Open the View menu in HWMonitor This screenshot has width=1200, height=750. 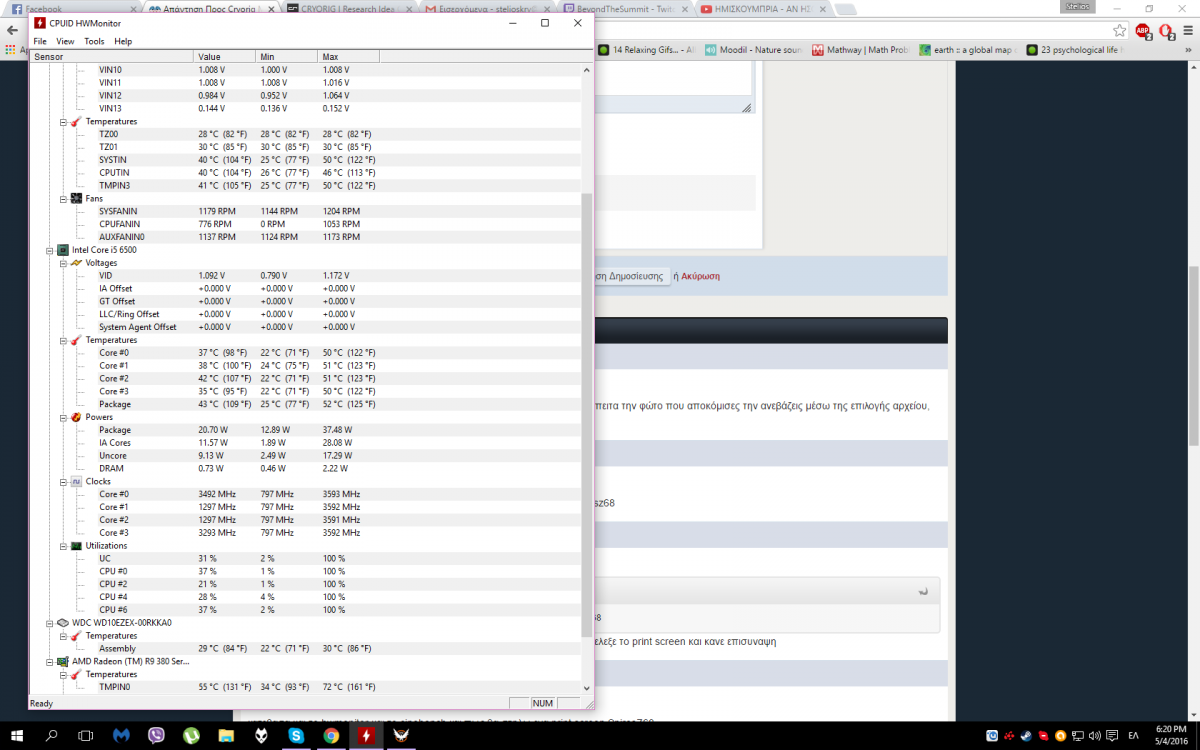point(65,41)
